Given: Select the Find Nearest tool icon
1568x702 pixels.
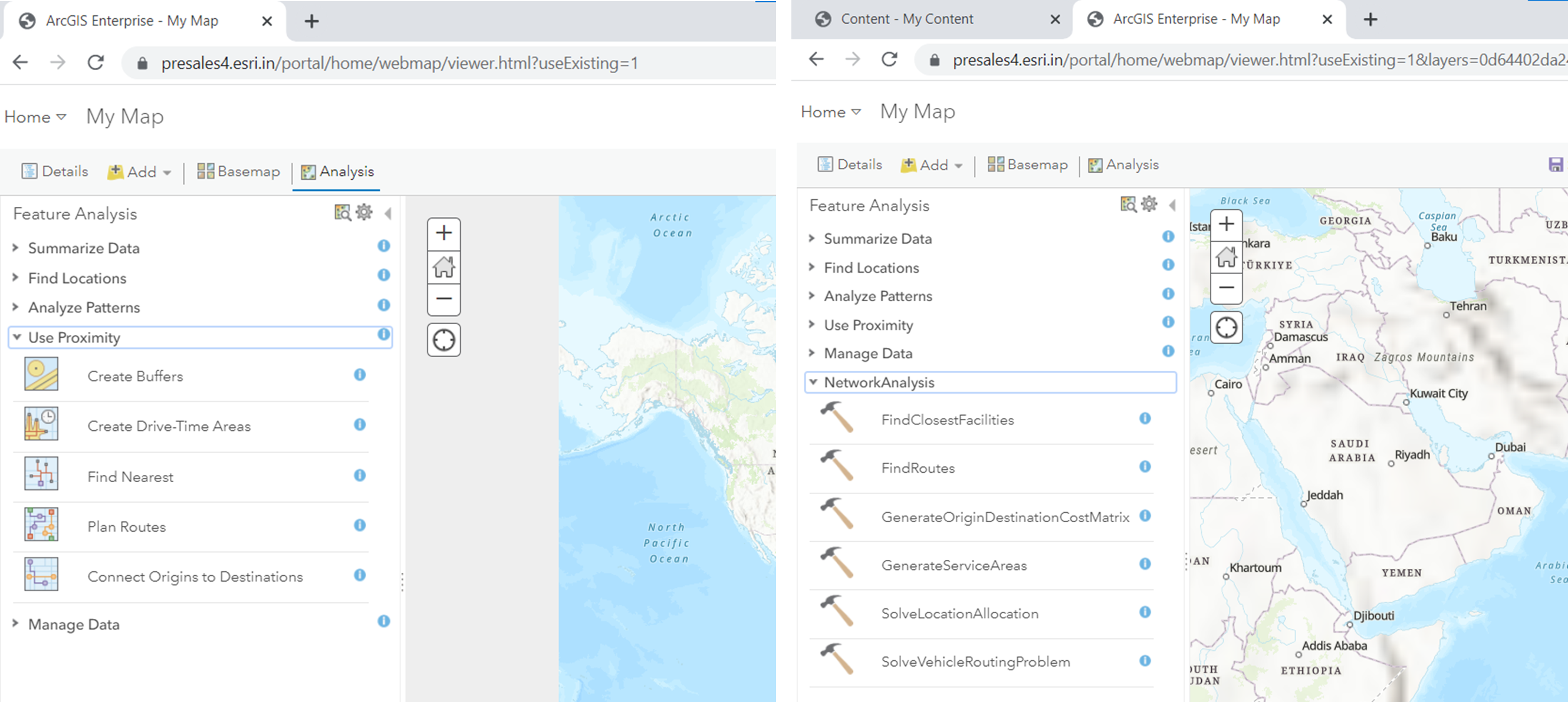Looking at the screenshot, I should click(41, 474).
